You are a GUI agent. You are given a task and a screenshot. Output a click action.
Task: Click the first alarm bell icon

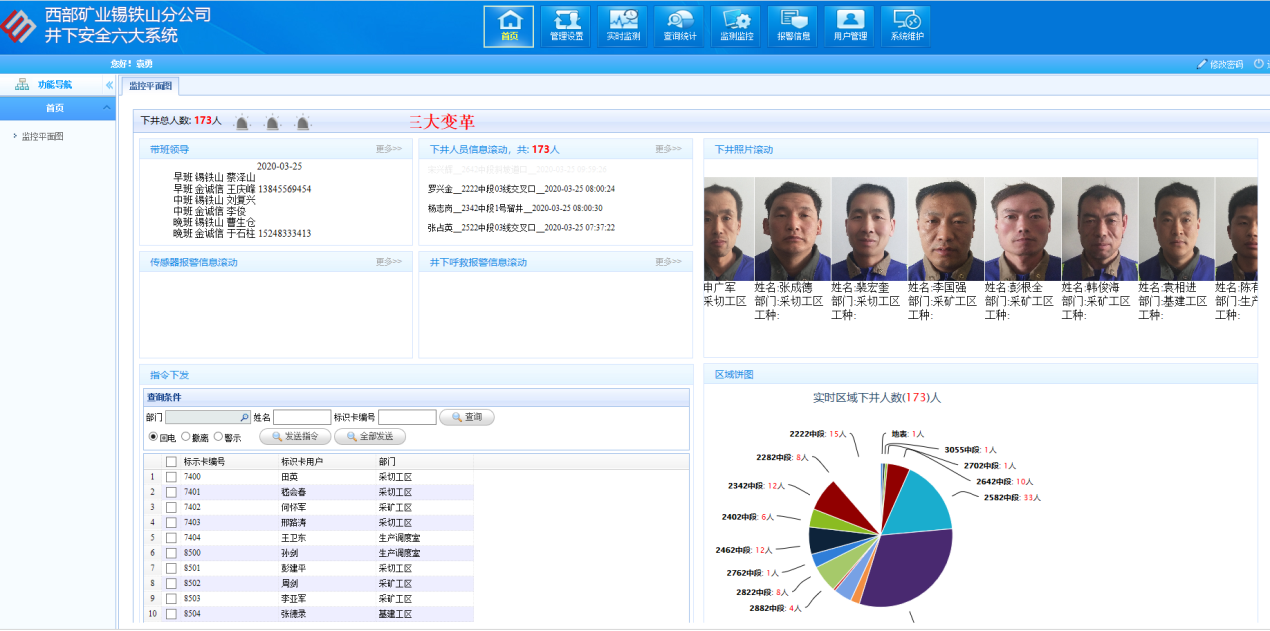click(x=241, y=123)
